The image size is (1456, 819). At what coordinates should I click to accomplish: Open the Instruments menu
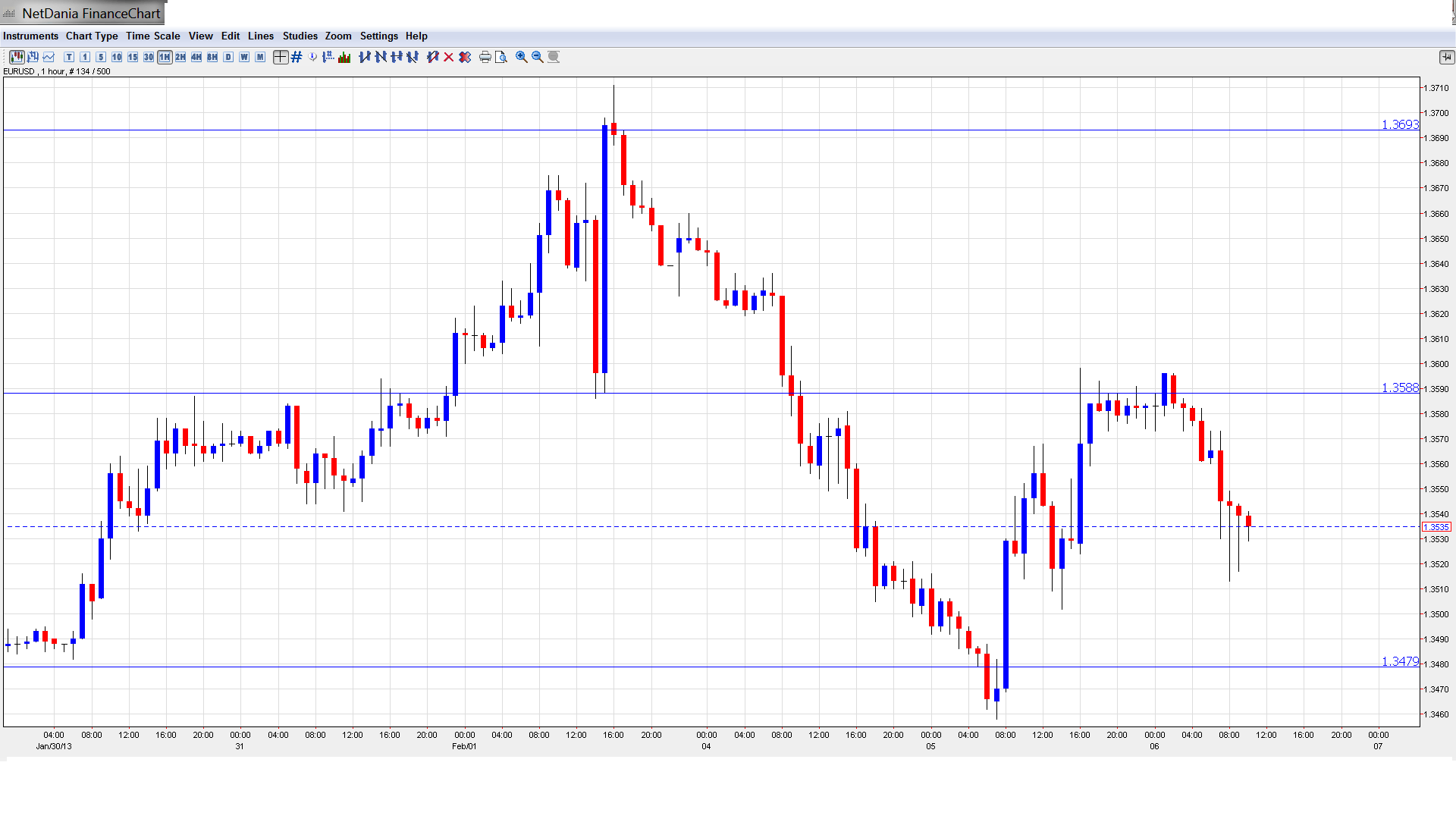tap(30, 36)
